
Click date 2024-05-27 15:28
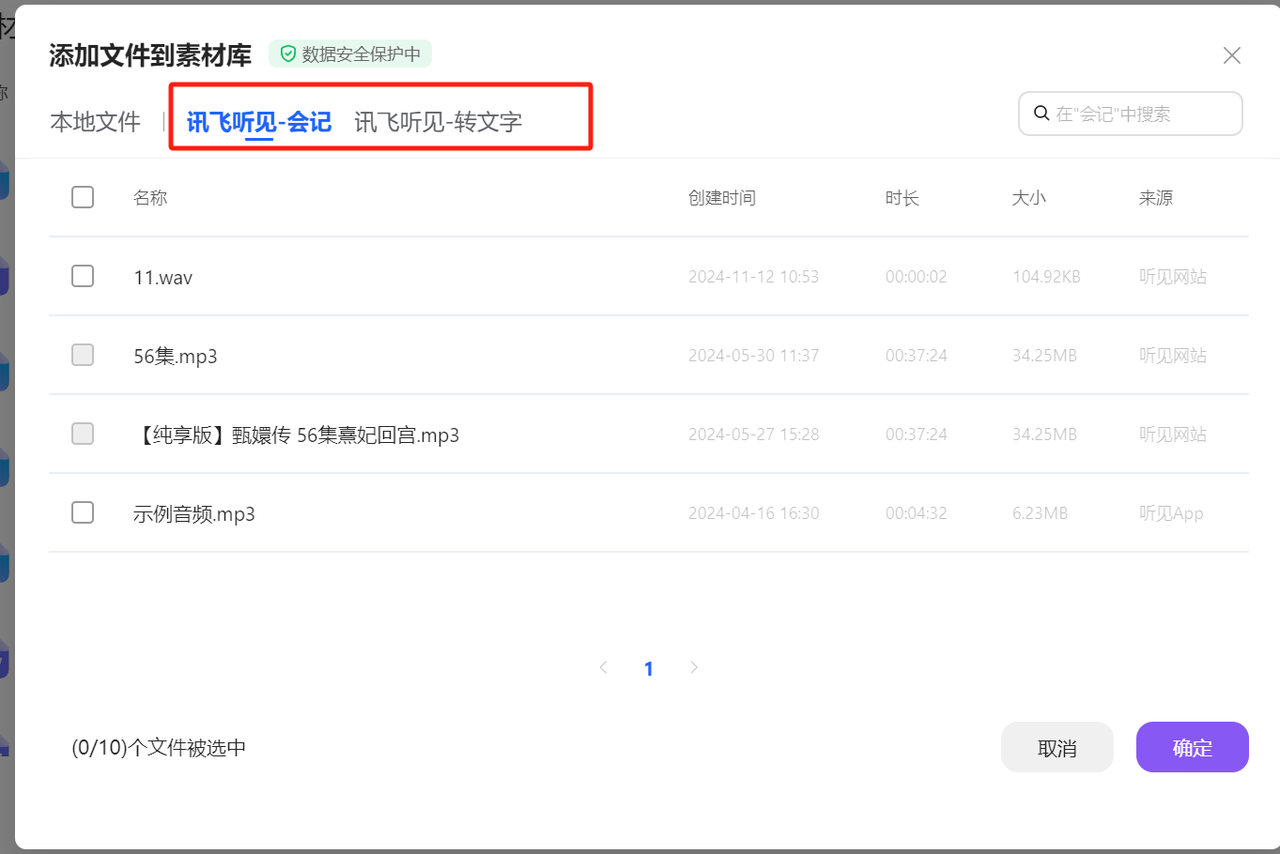pos(753,434)
